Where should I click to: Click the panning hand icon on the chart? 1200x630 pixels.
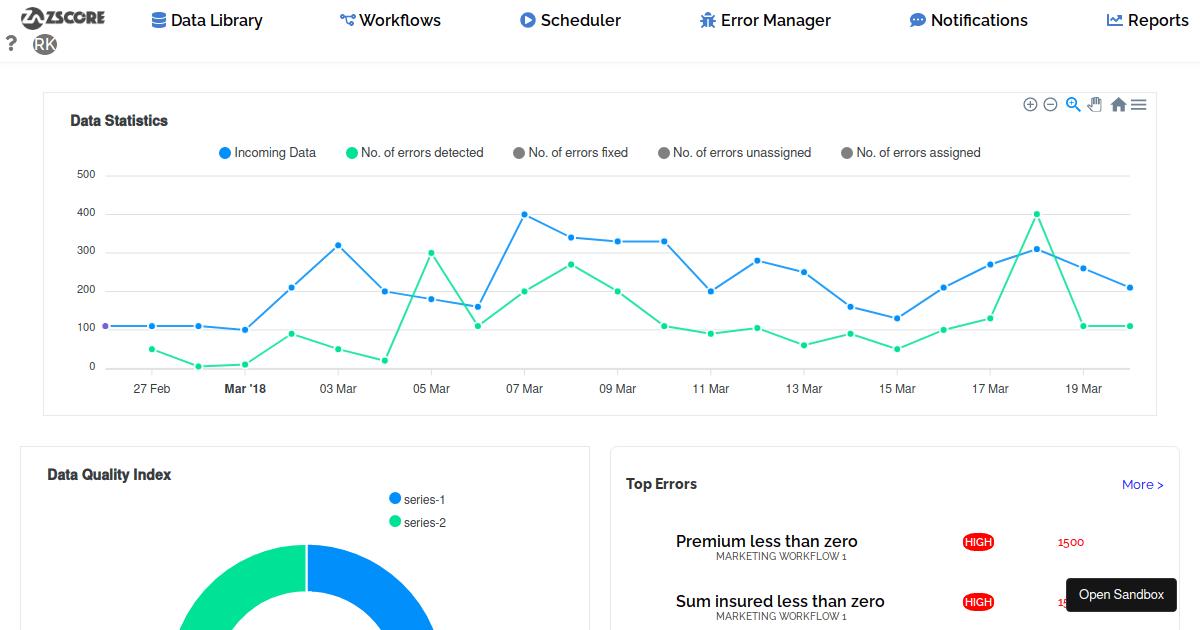pos(1094,104)
